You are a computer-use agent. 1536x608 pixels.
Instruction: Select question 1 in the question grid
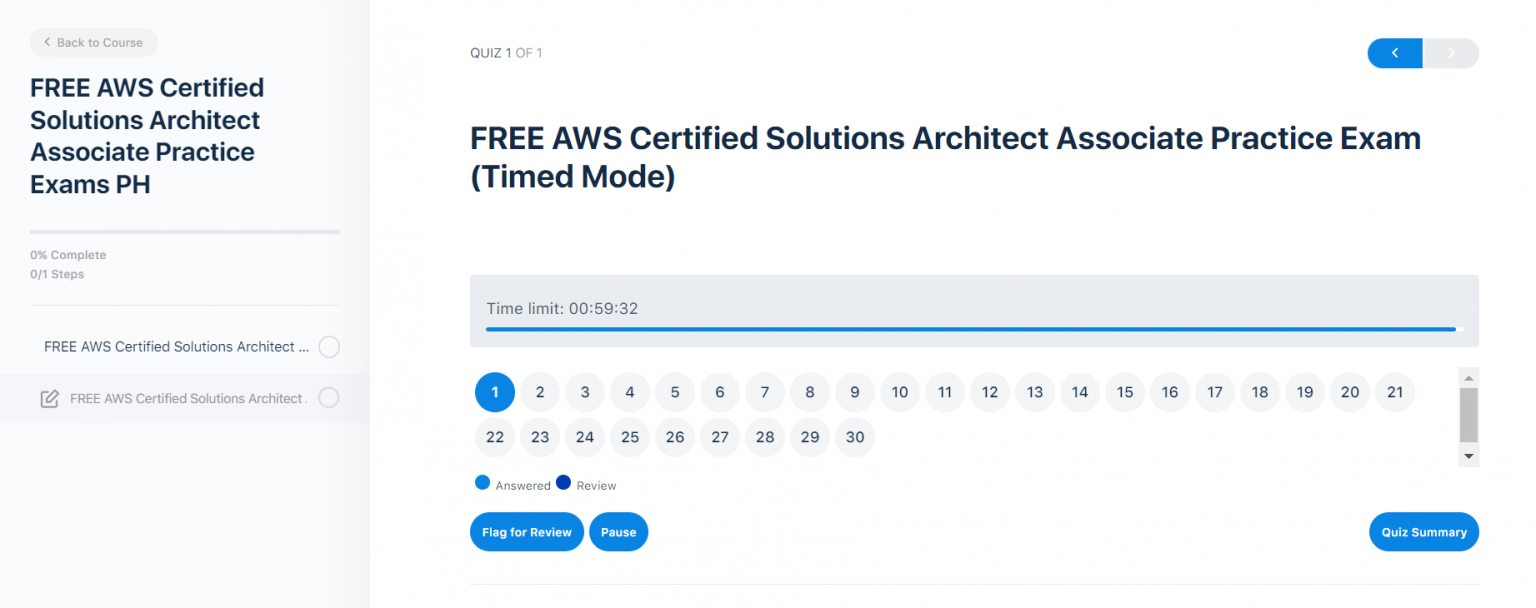pos(494,392)
